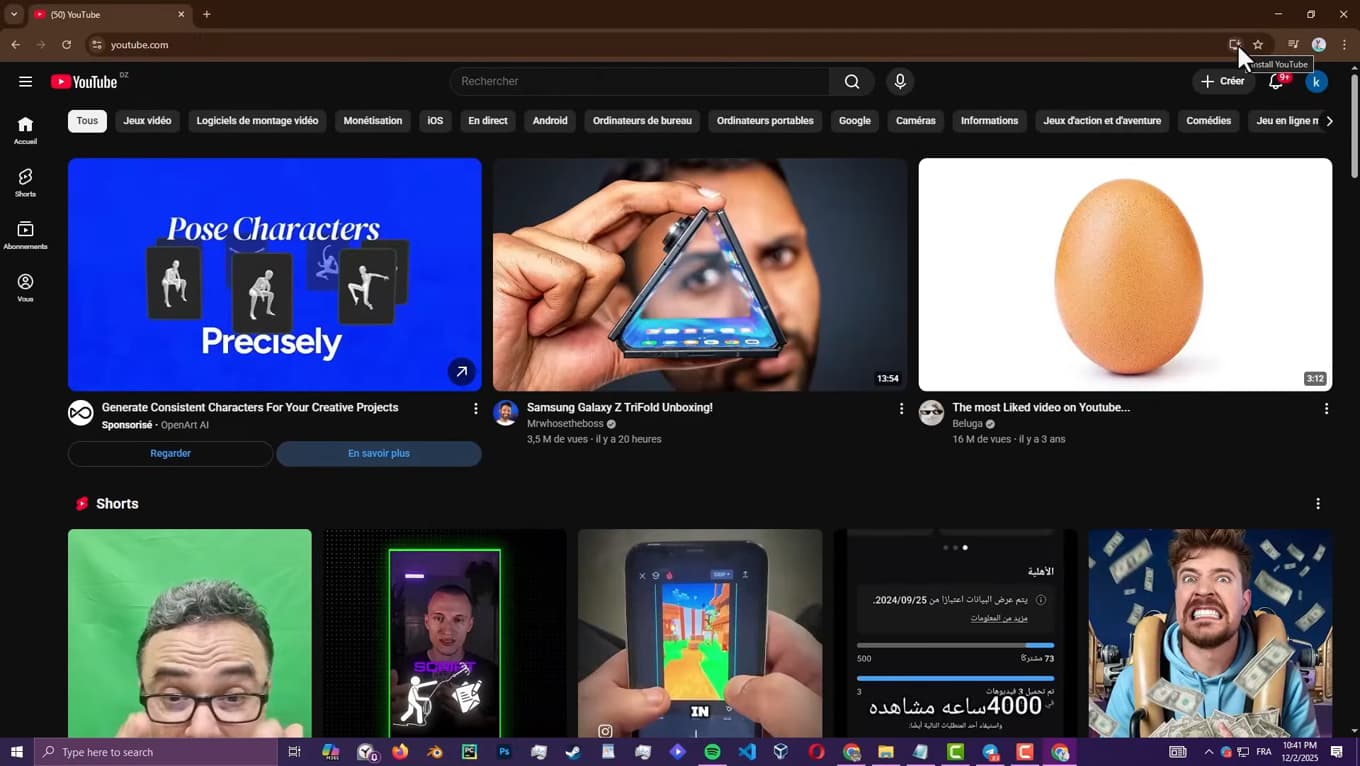Click the search magnifier button
This screenshot has width=1360, height=766.
[x=852, y=81]
